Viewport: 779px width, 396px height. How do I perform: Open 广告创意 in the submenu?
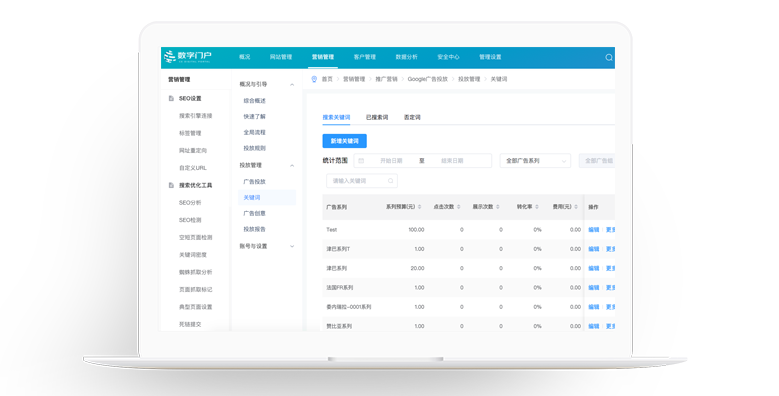254,213
